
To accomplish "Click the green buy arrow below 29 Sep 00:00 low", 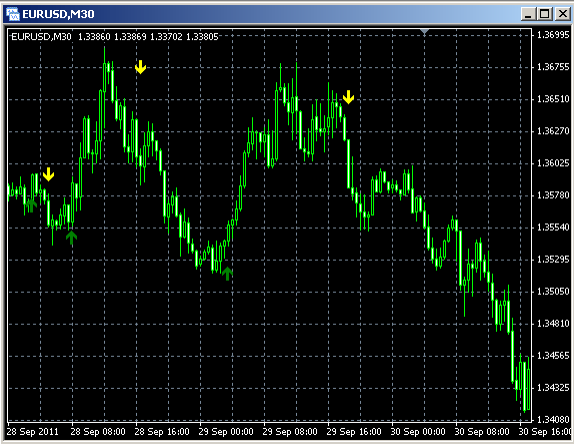I will (227, 273).
